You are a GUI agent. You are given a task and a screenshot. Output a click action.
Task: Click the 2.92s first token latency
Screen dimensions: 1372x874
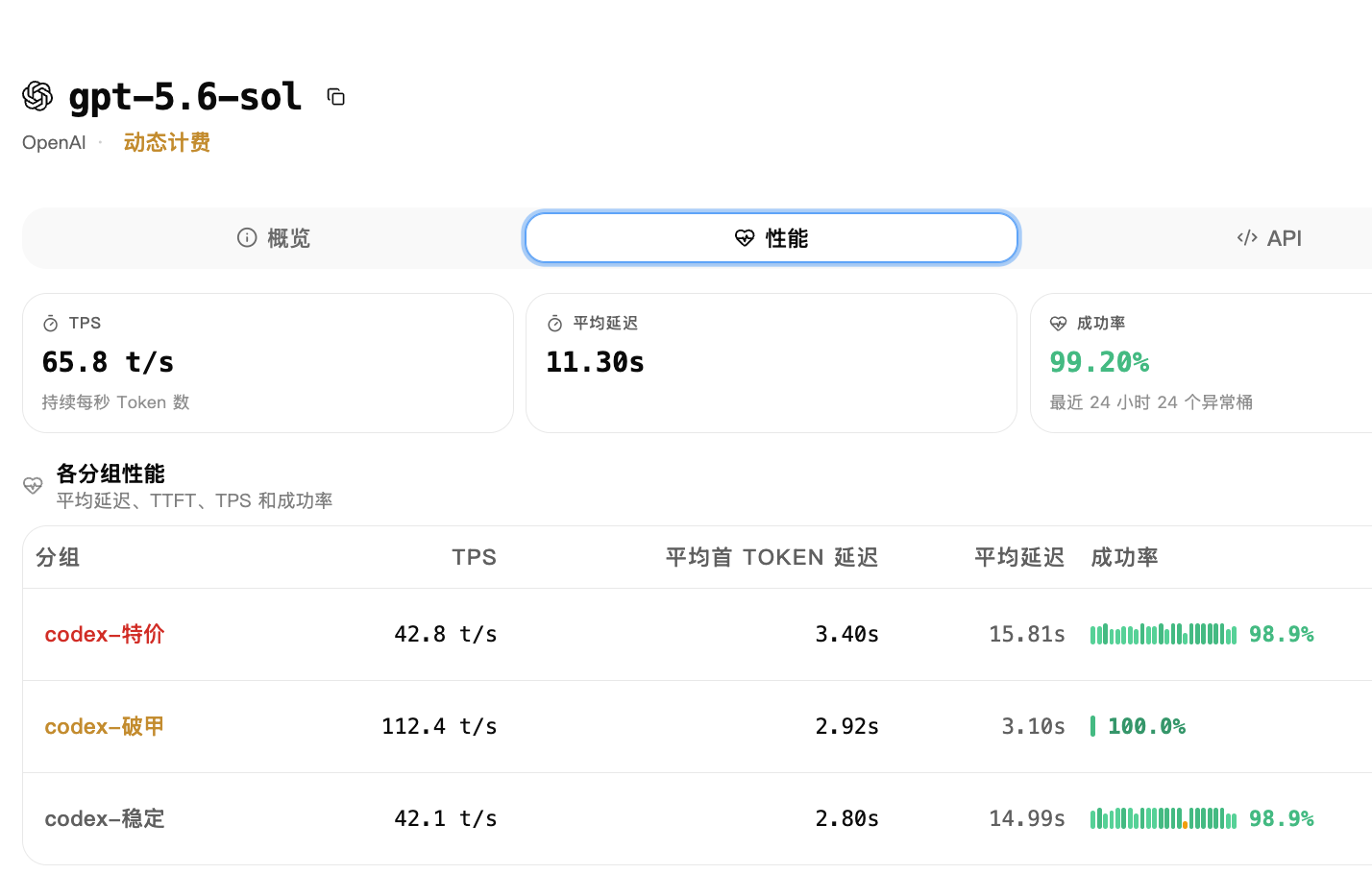pos(847,726)
